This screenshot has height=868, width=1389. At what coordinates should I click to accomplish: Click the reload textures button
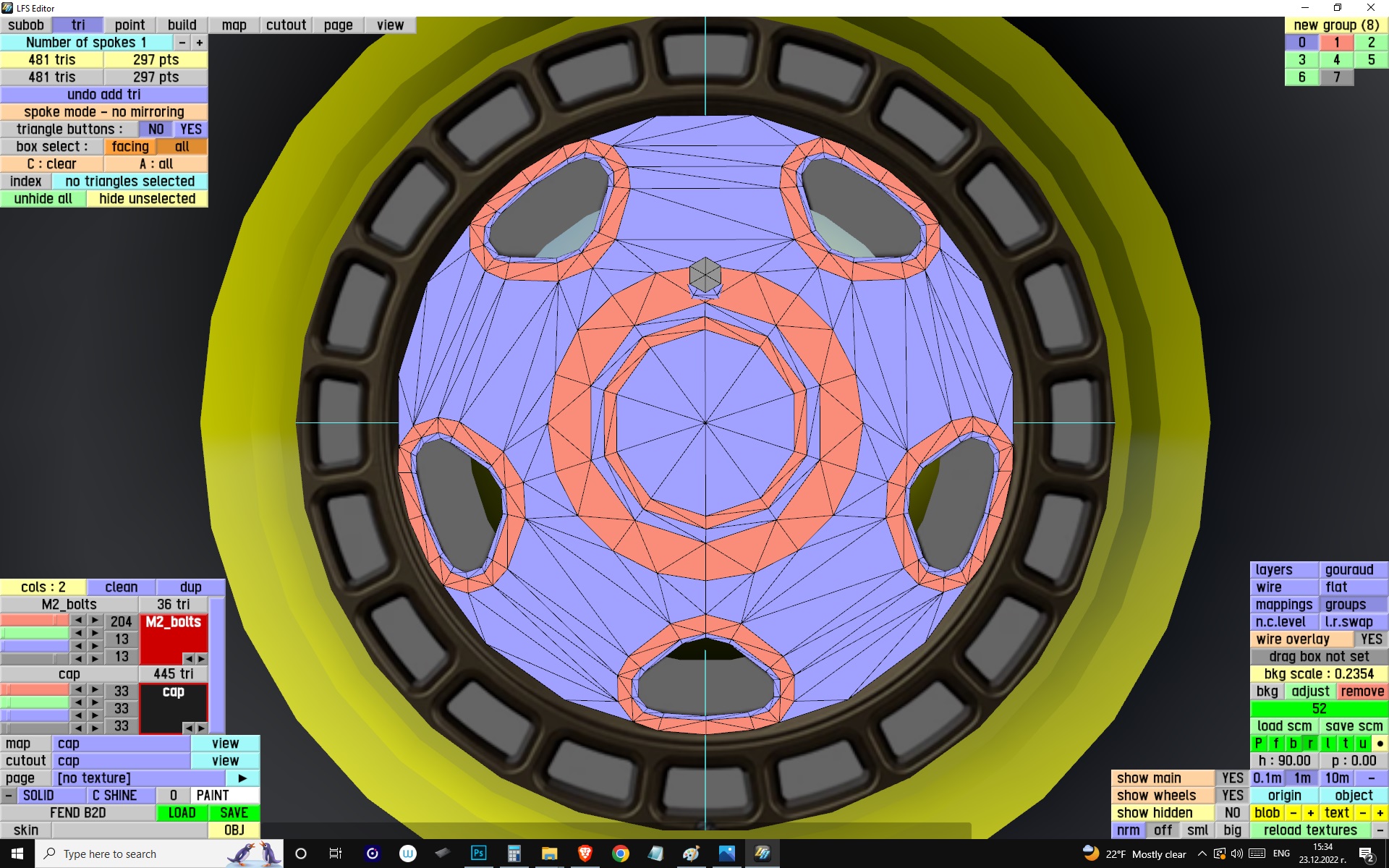pos(1309,830)
